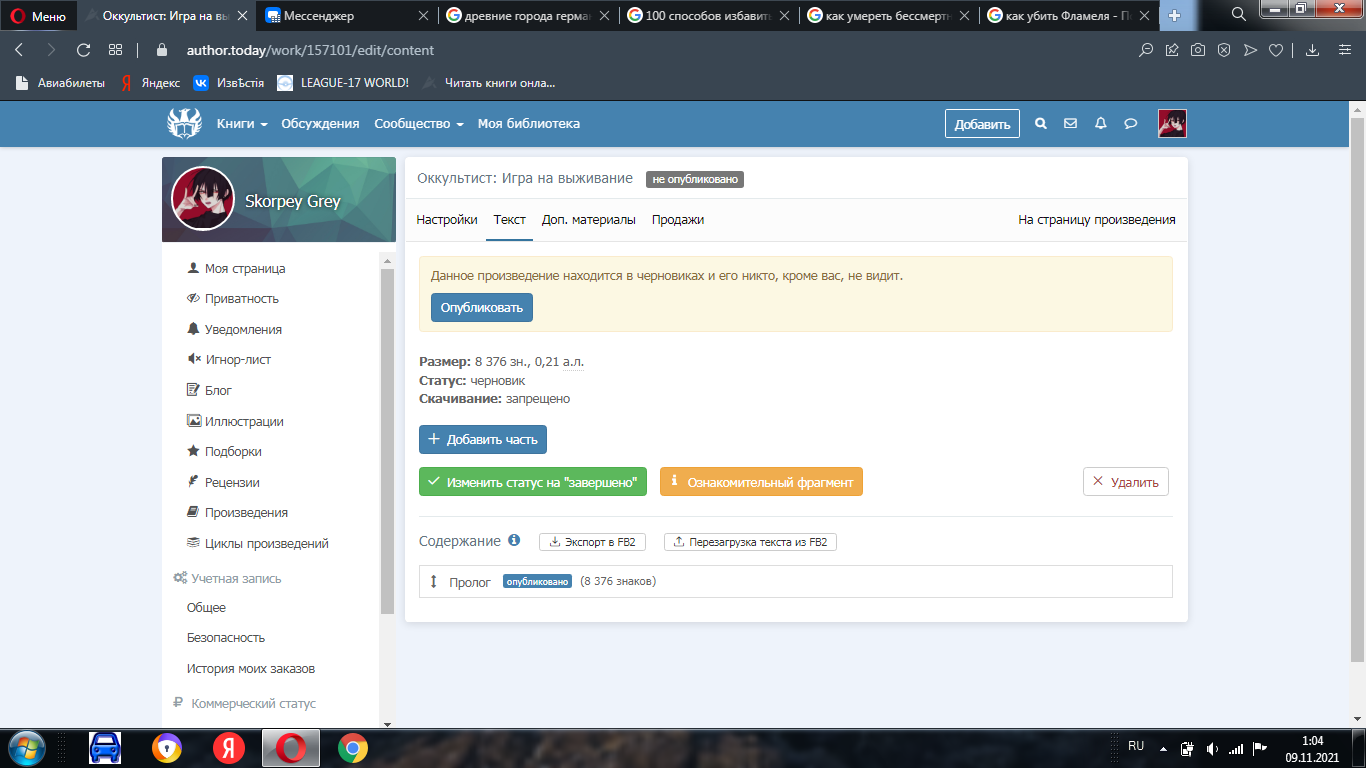Click the reorder arrows handle beside Пролог

[434, 581]
